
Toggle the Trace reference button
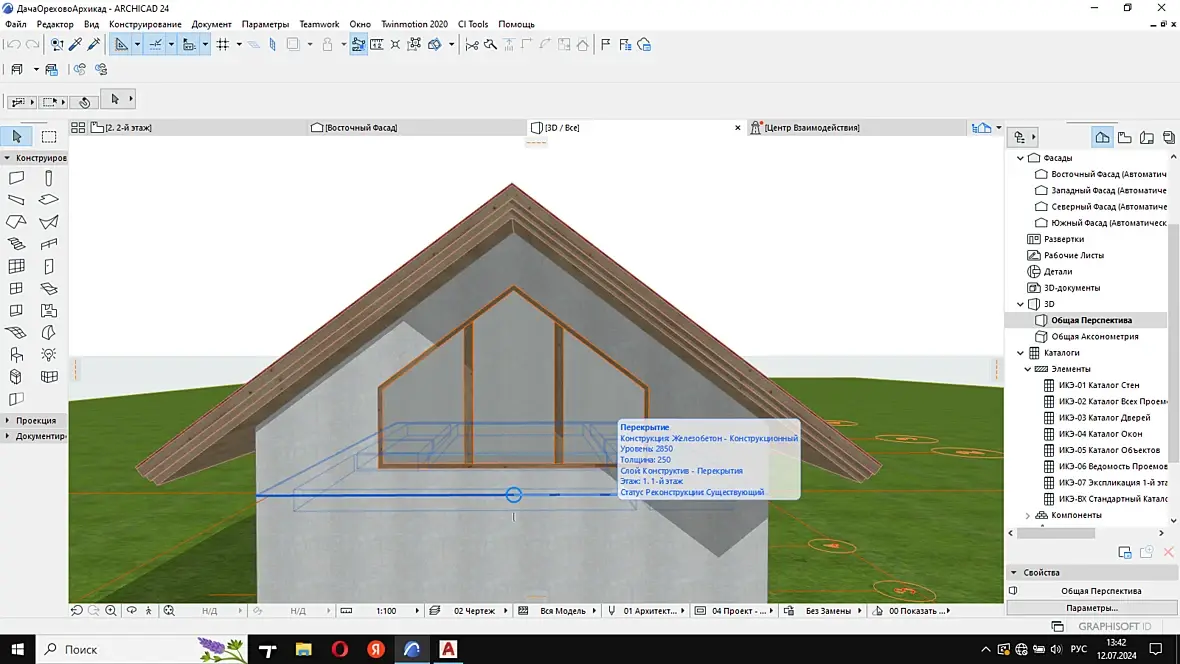pyautogui.click(x=293, y=45)
